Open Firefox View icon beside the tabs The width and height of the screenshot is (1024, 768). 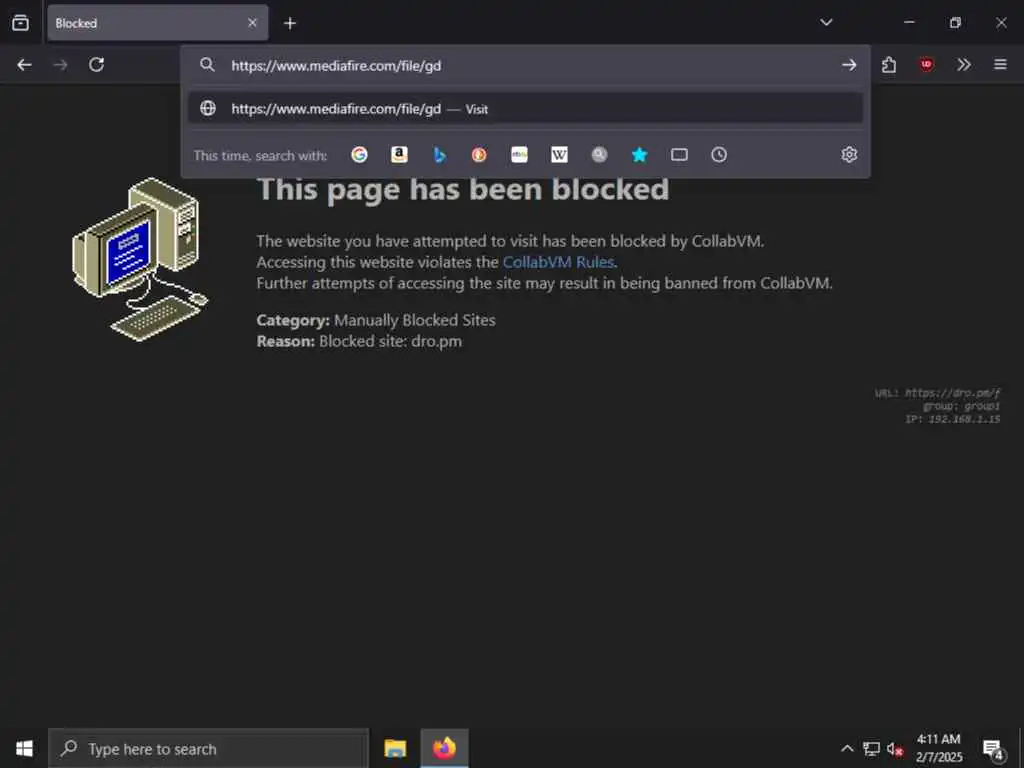[x=20, y=23]
